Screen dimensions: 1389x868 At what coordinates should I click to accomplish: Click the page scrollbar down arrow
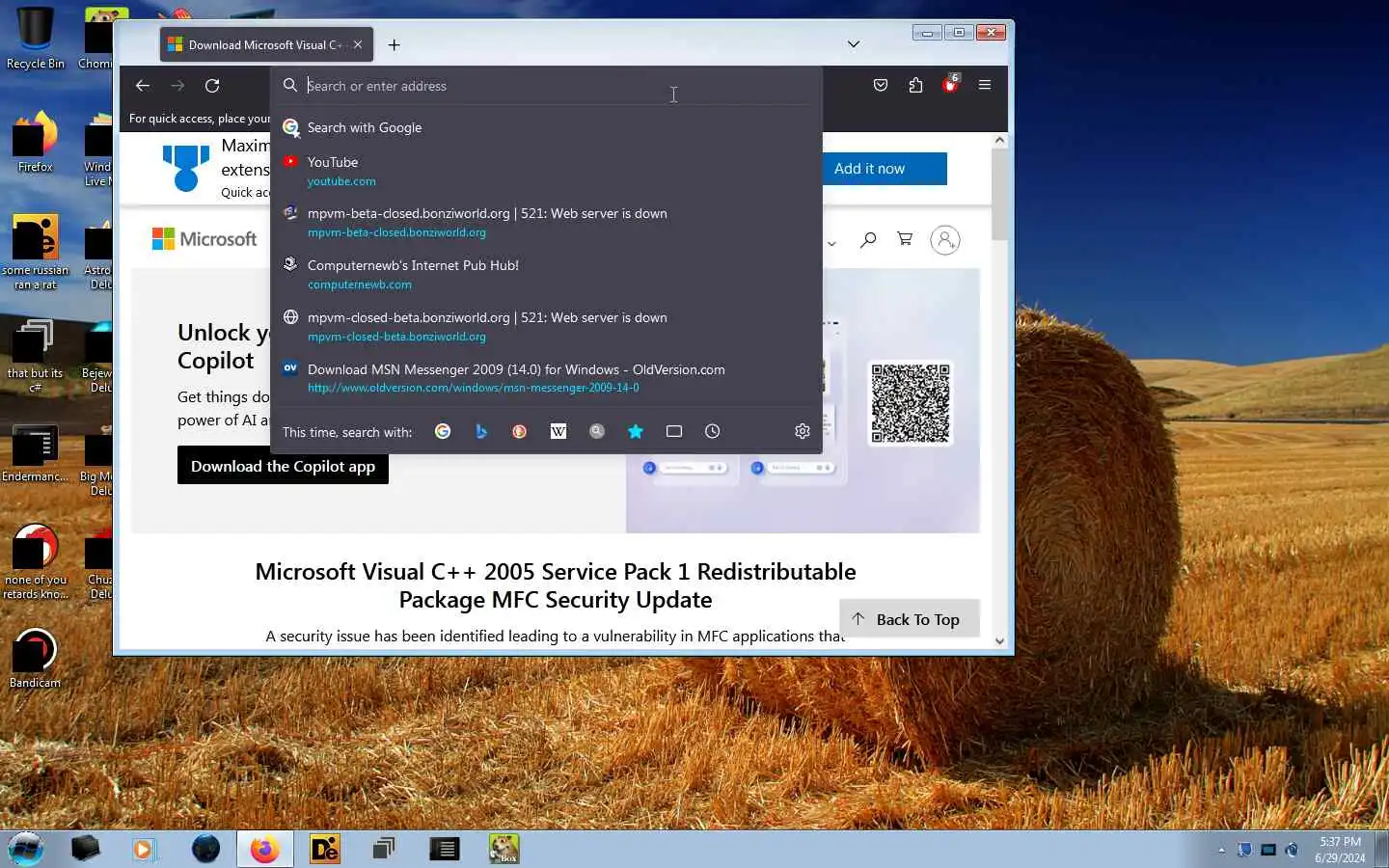(x=999, y=640)
